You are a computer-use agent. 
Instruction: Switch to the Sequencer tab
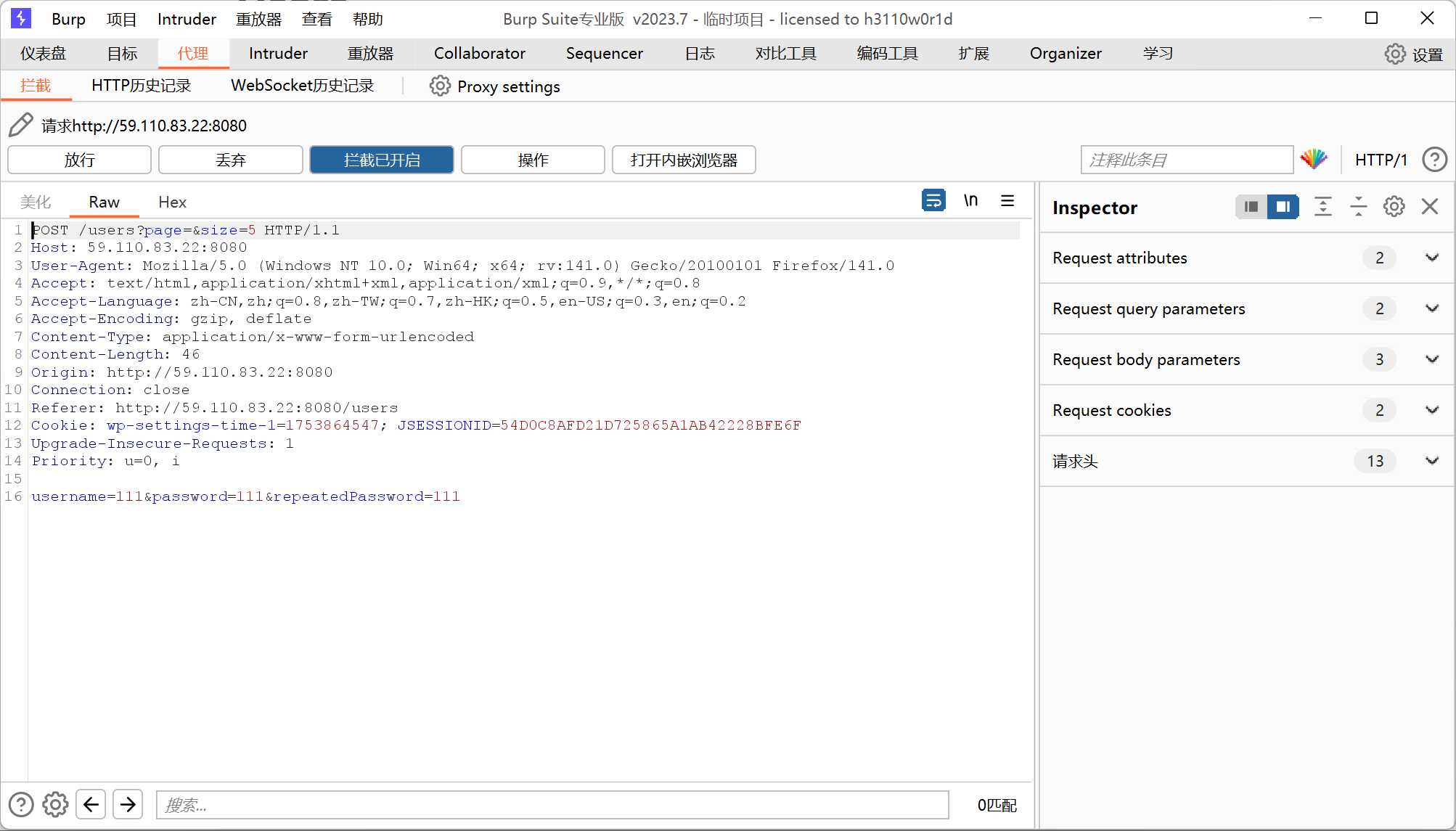coord(604,54)
